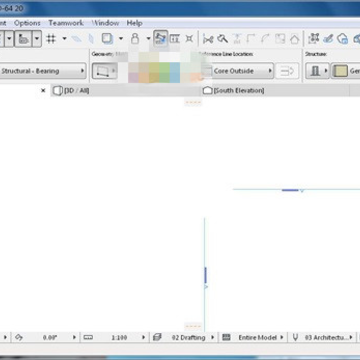The width and height of the screenshot is (360, 360).
Task: Click the dimension measure toolbar icon
Action: (x=175, y=39)
